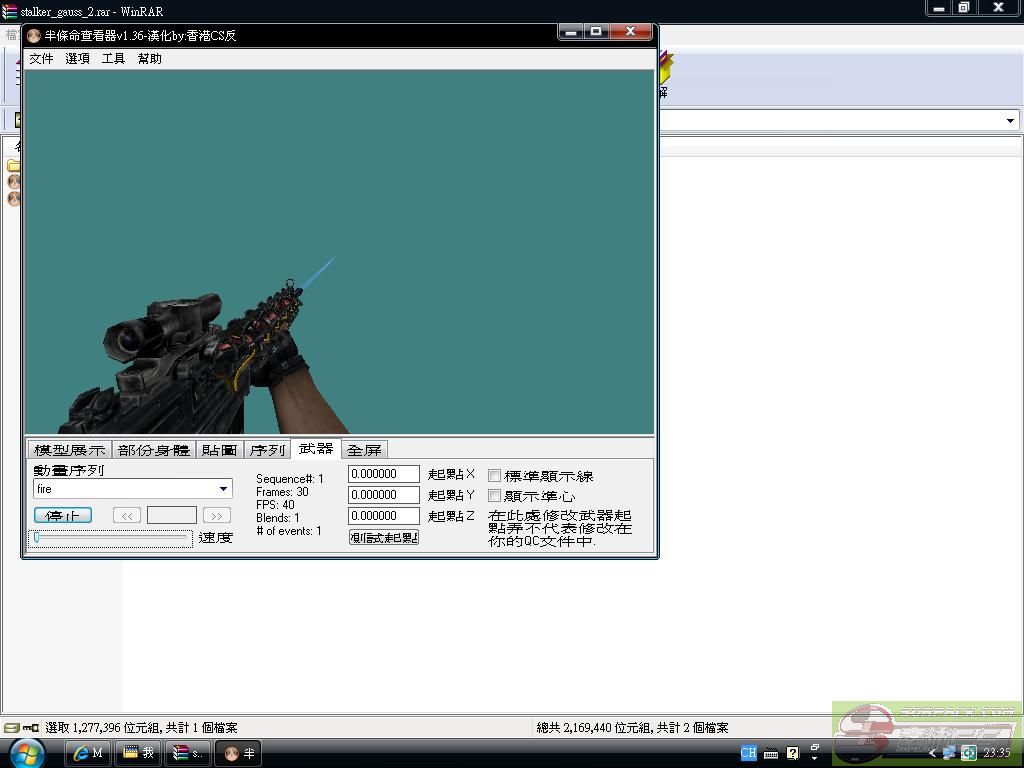This screenshot has height=768, width=1024.
Task: Enable the 顯示準心 checkbox
Action: [495, 496]
